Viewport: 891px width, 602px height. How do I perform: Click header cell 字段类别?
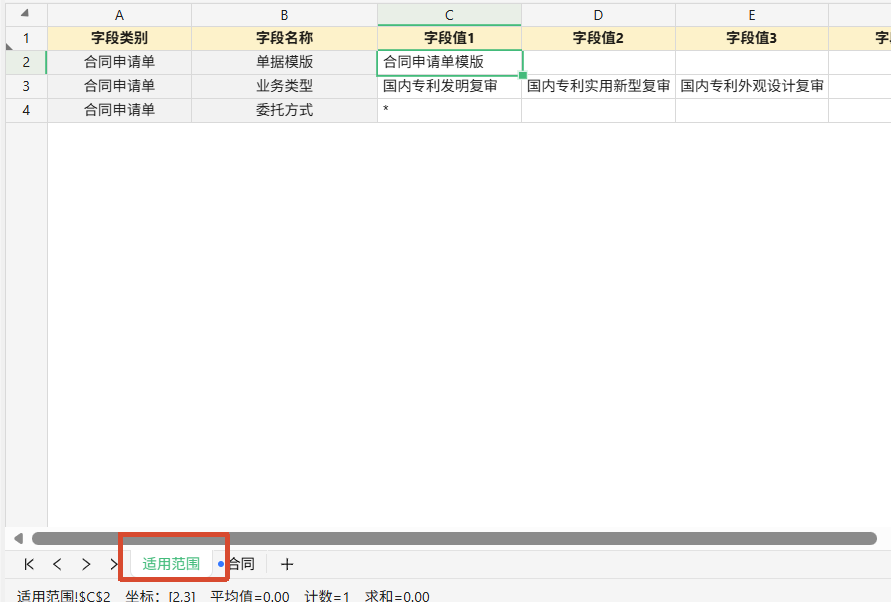pyautogui.click(x=119, y=38)
